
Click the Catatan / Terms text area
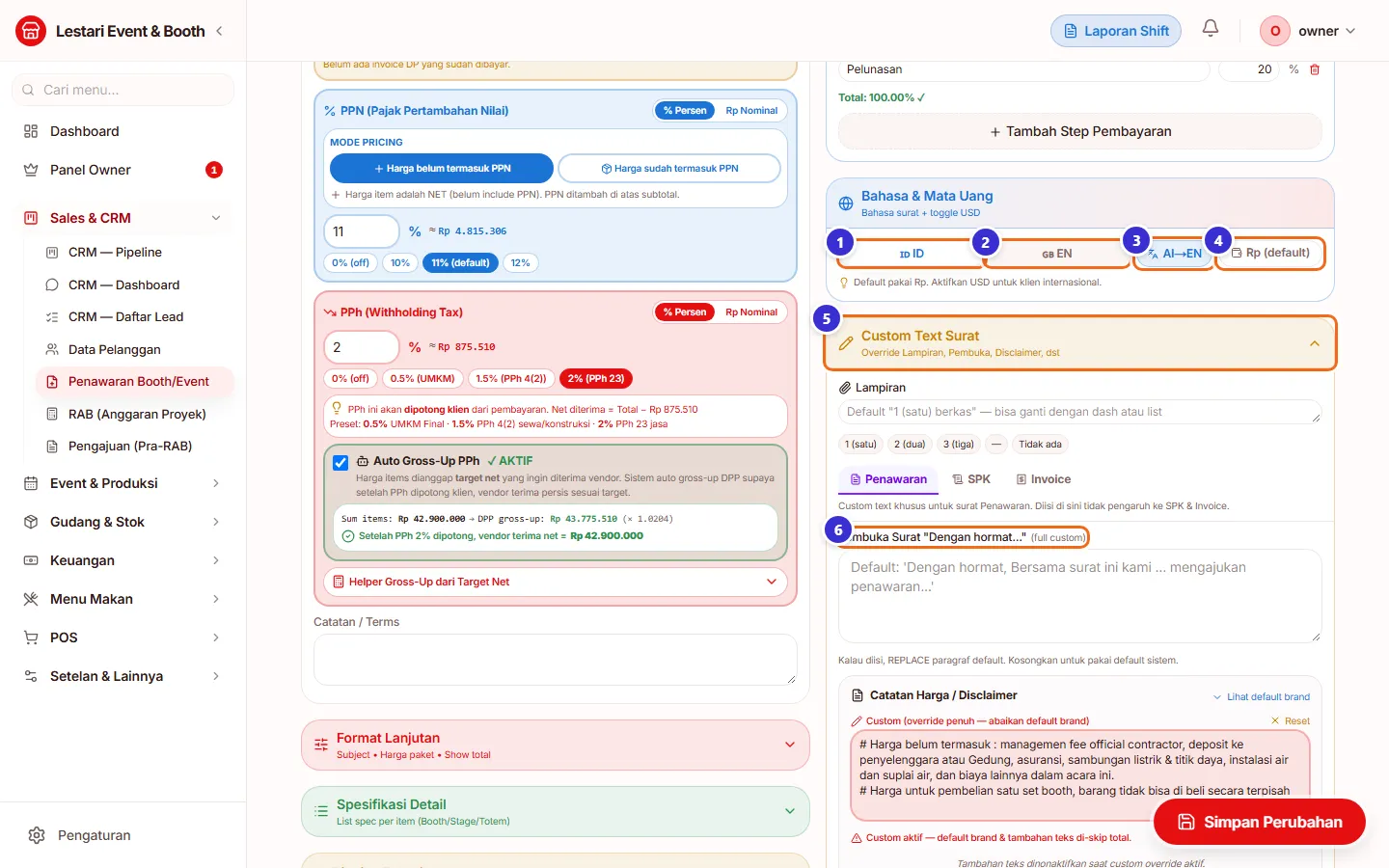point(556,660)
